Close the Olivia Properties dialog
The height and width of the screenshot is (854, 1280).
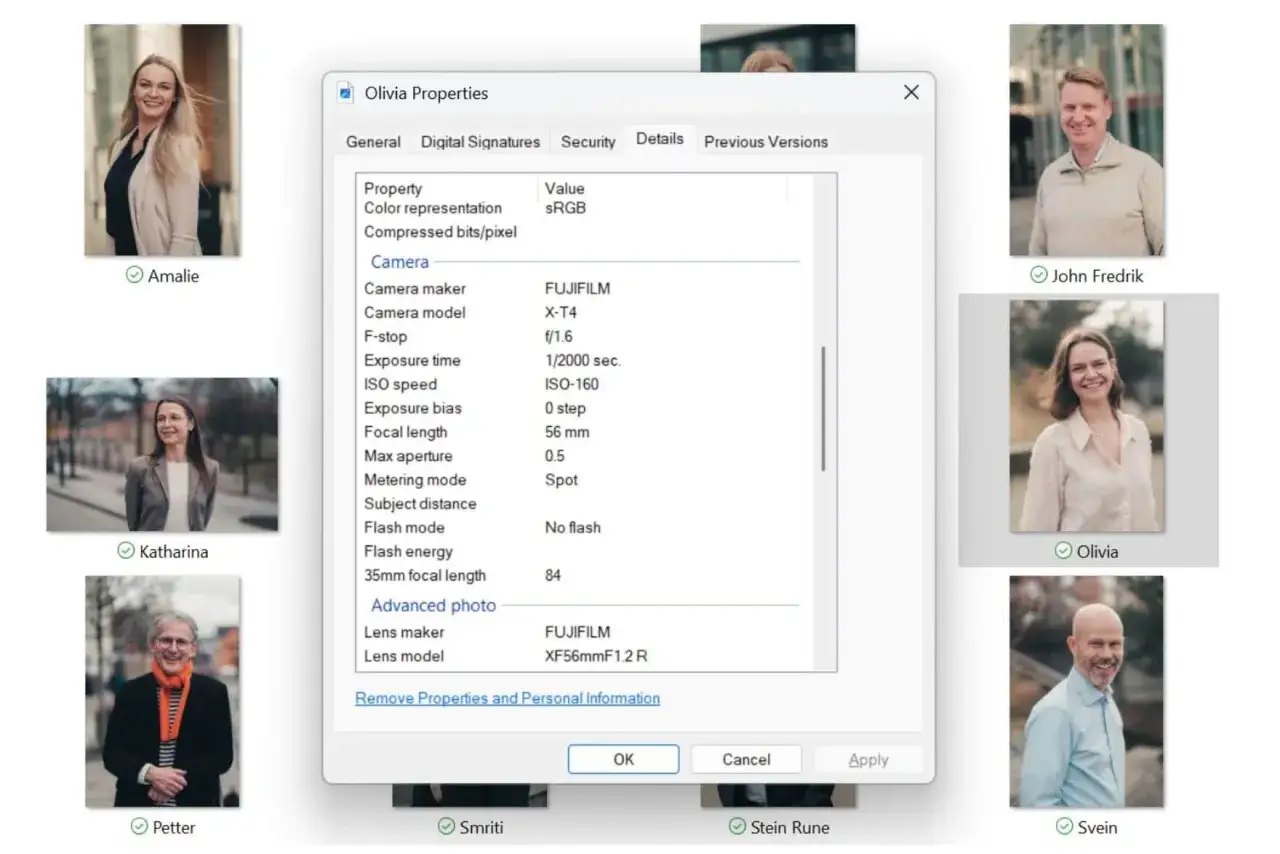(911, 92)
